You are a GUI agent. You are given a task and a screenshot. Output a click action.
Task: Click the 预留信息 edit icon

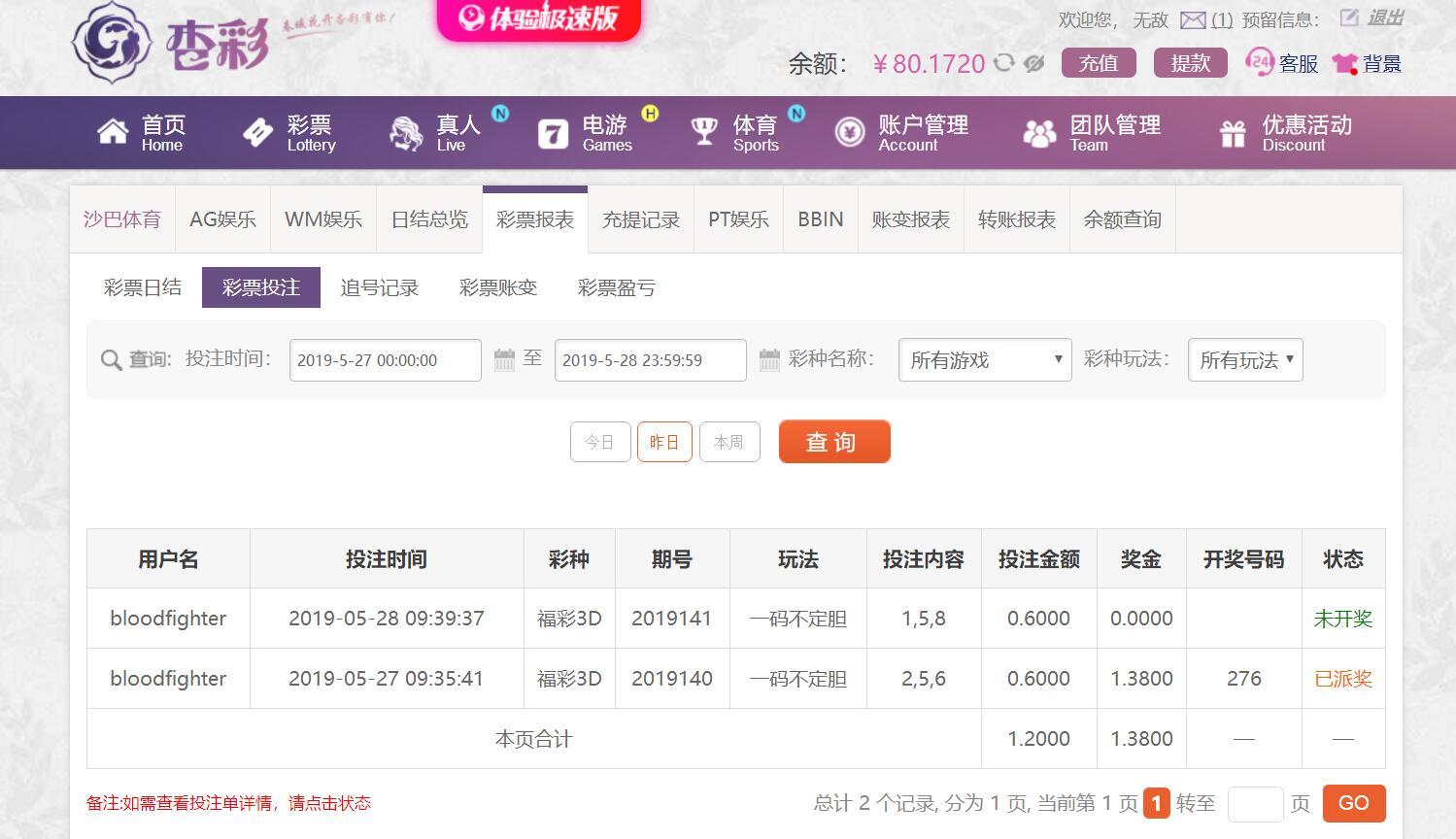(x=1348, y=17)
